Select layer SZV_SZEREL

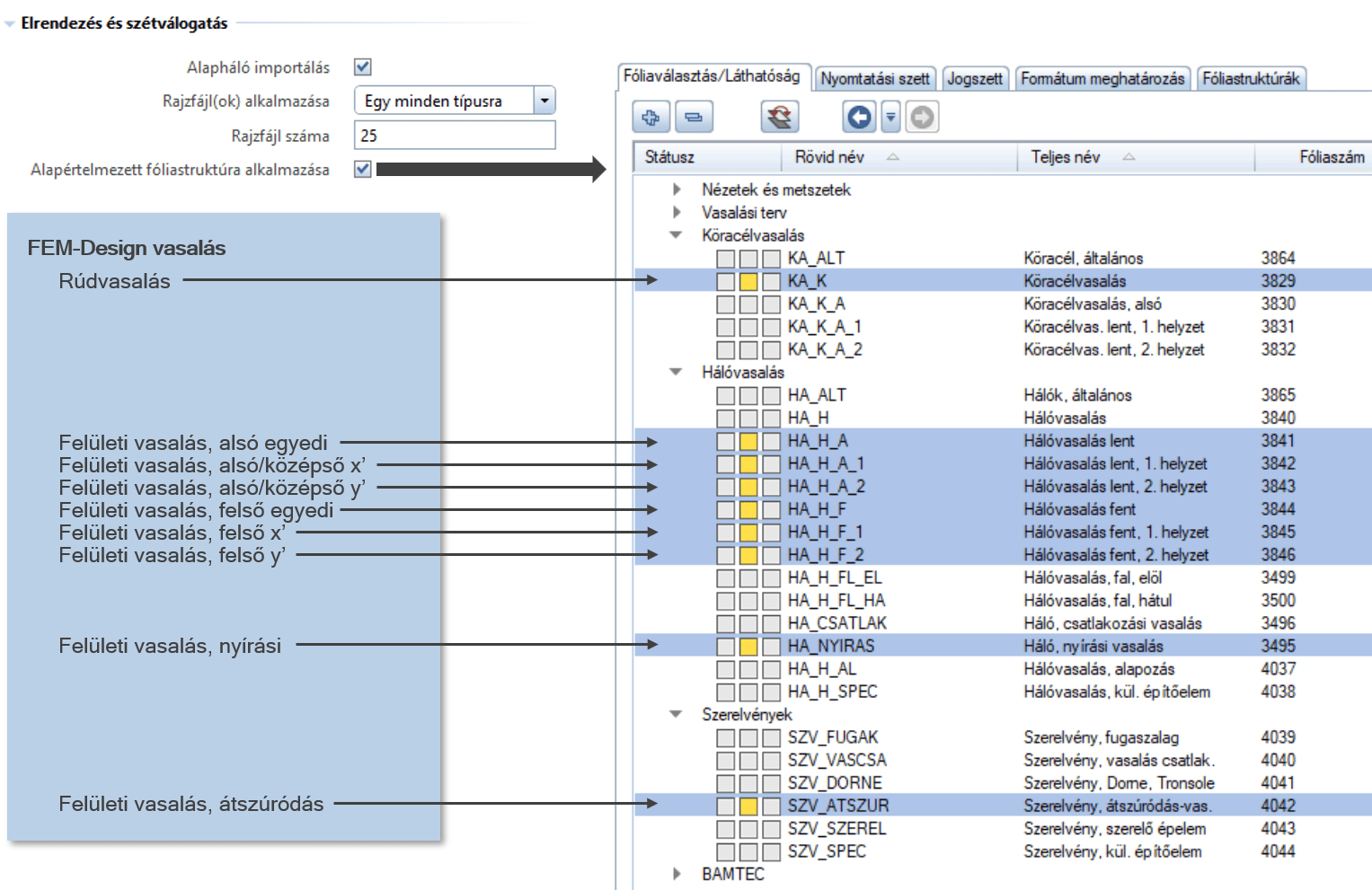[x=837, y=828]
